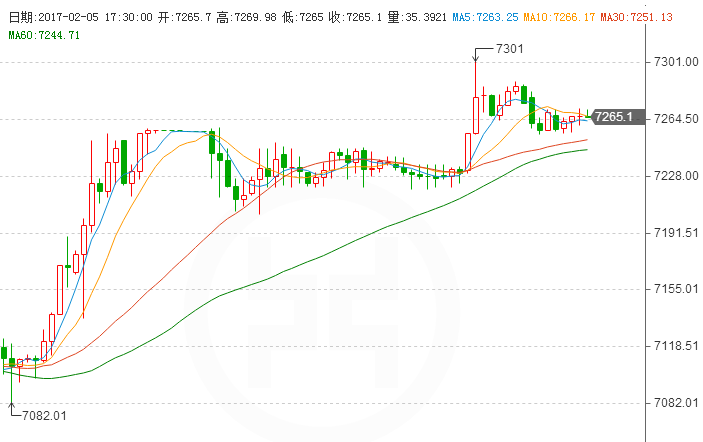Viewport: 703px width, 442px height.
Task: Click the 7228.00 axis label
Action: (x=676, y=176)
